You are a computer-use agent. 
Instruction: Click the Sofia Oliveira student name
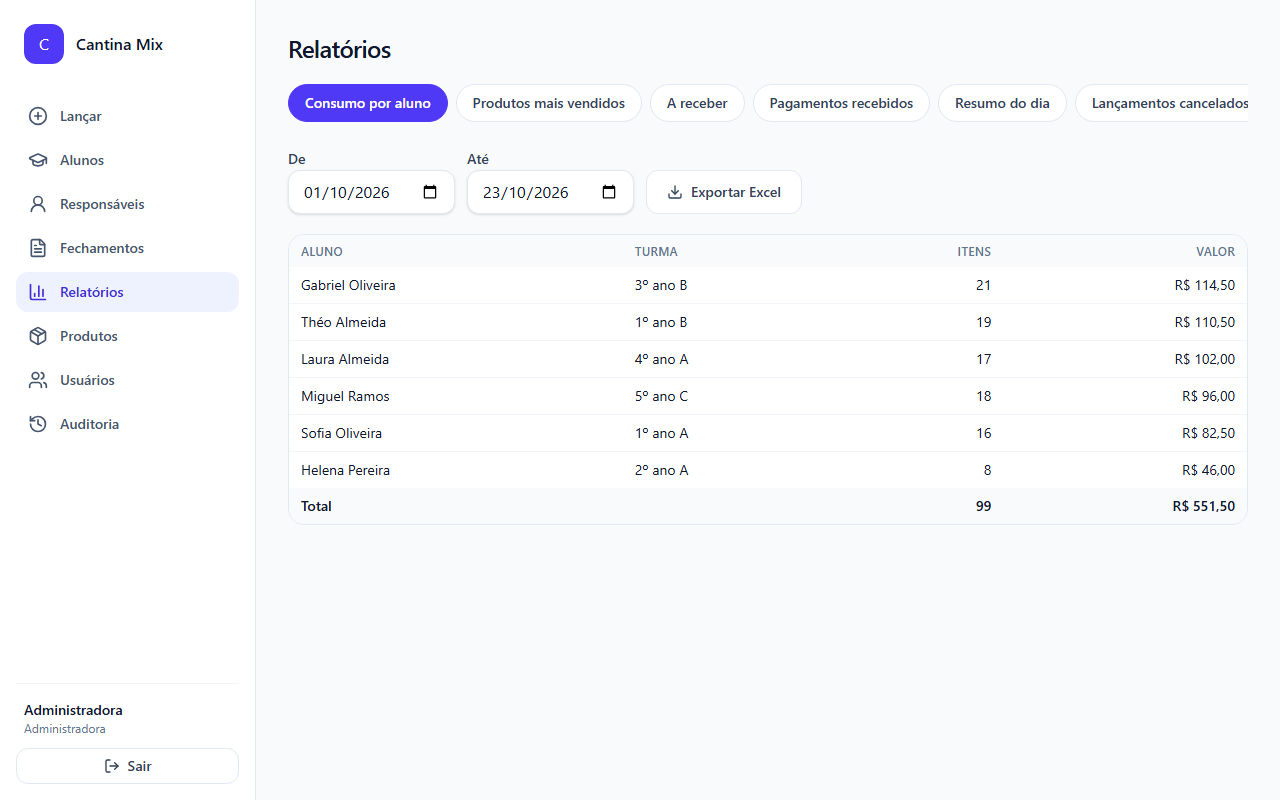(341, 433)
